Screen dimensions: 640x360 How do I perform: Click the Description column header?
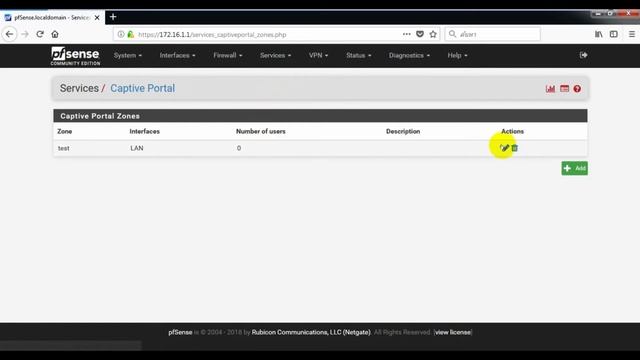tap(403, 131)
